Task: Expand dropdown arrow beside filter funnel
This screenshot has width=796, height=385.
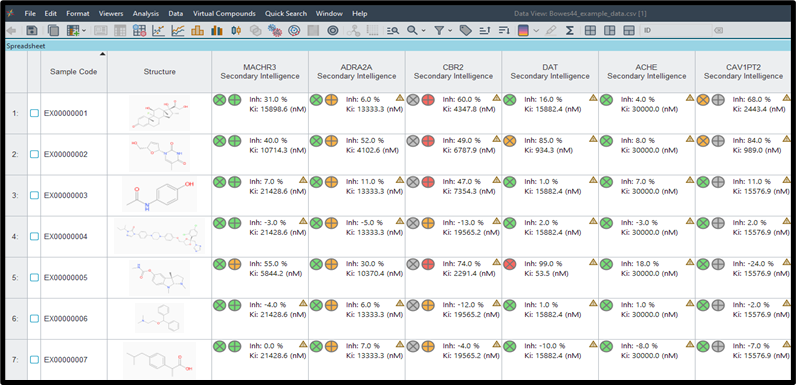Action: [450, 31]
